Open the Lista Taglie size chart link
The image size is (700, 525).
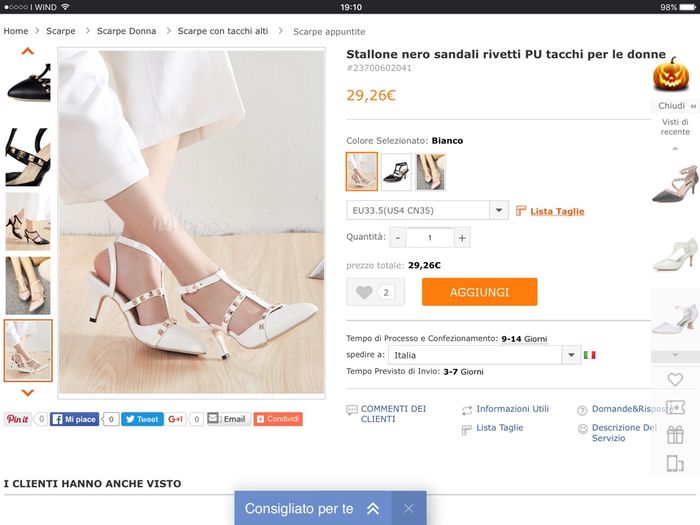point(556,211)
